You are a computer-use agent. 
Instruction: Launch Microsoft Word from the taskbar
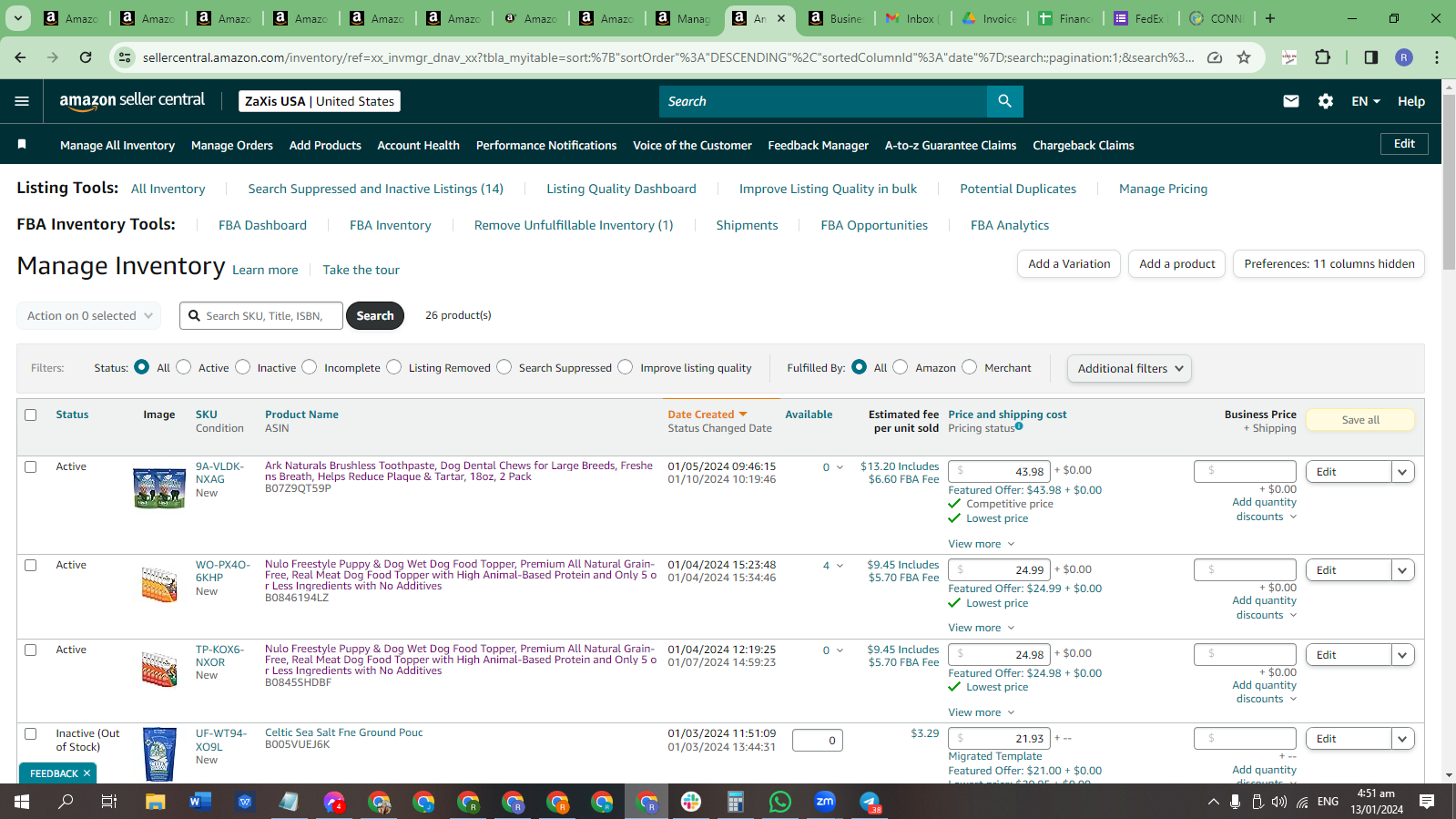[199, 802]
